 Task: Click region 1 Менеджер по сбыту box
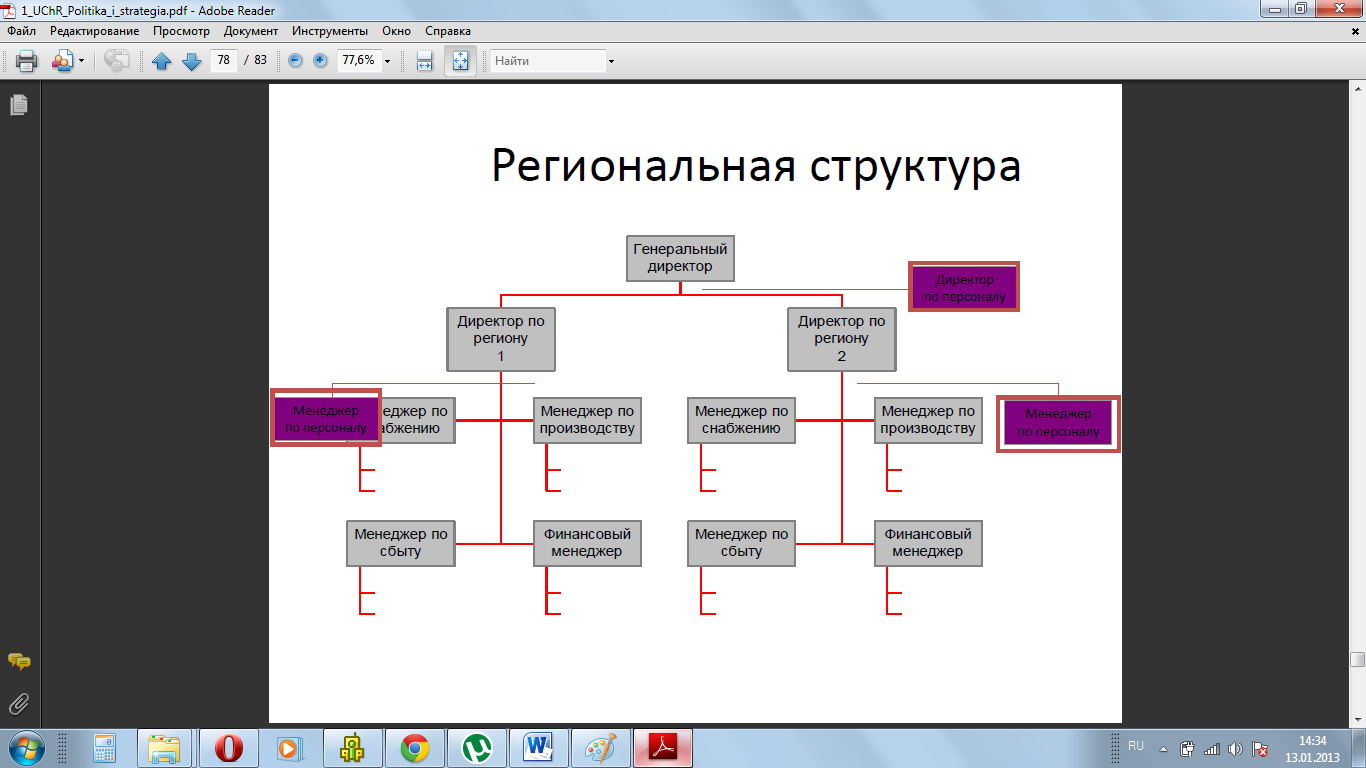401,543
